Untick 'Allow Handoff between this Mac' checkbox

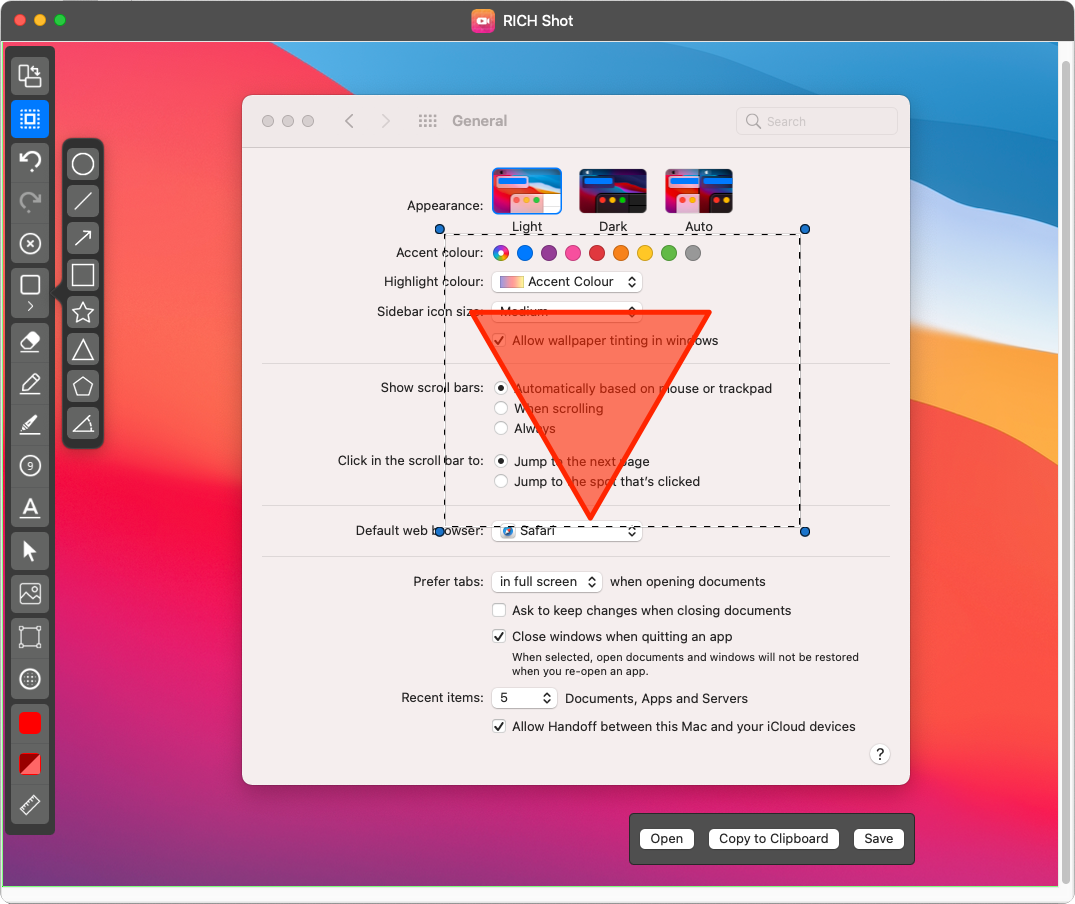click(x=499, y=726)
